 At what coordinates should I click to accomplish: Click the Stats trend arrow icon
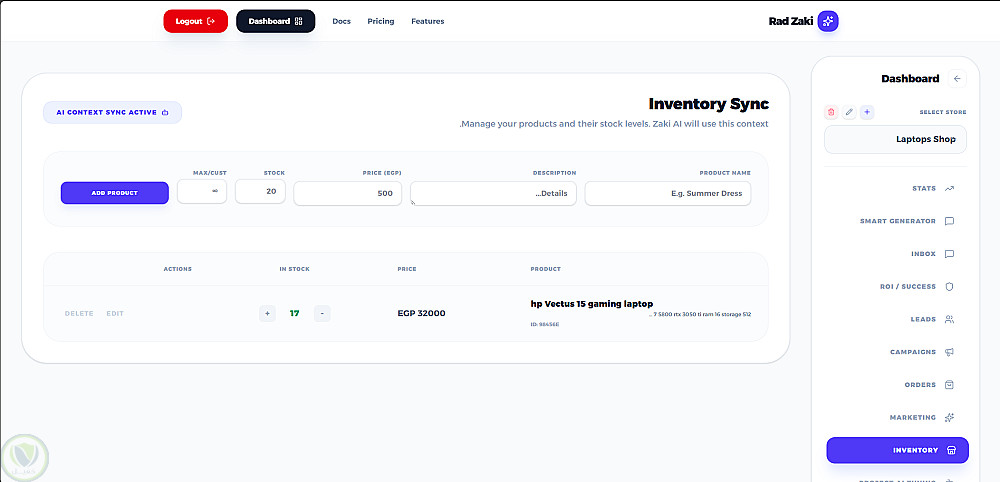pyautogui.click(x=949, y=188)
